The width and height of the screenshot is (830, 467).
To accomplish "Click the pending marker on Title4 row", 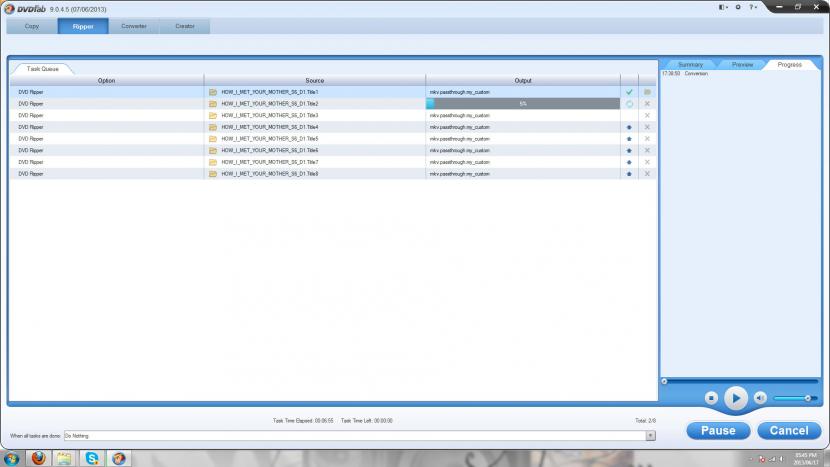I will (629, 127).
